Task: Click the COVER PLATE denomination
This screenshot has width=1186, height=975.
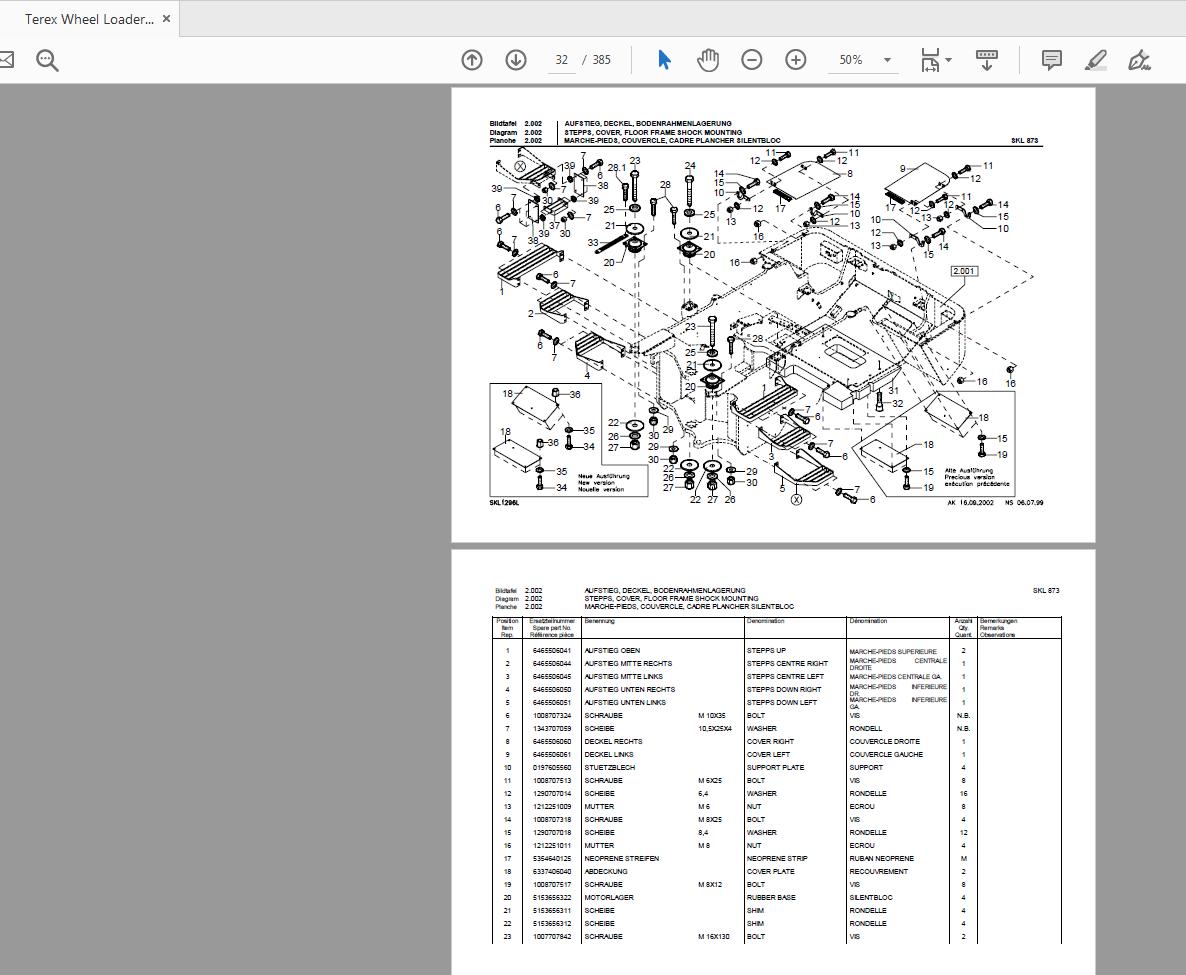Action: (770, 871)
